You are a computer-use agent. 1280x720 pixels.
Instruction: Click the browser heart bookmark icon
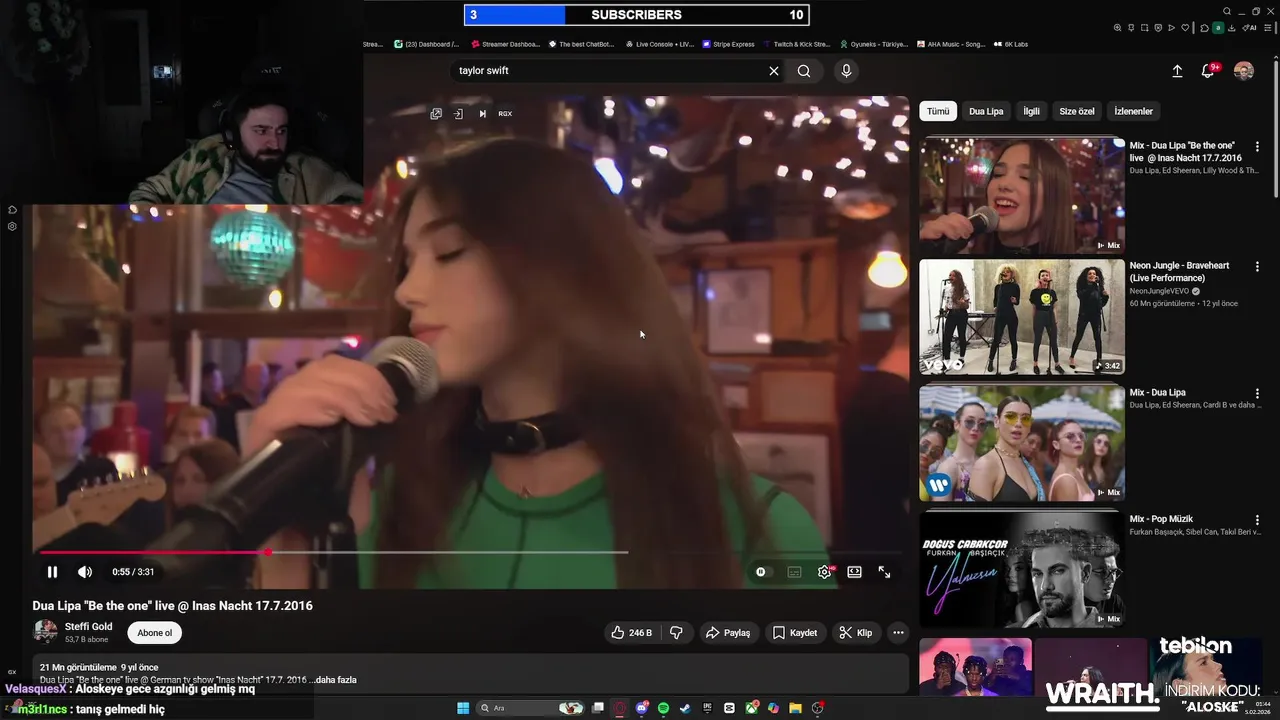tap(1185, 28)
